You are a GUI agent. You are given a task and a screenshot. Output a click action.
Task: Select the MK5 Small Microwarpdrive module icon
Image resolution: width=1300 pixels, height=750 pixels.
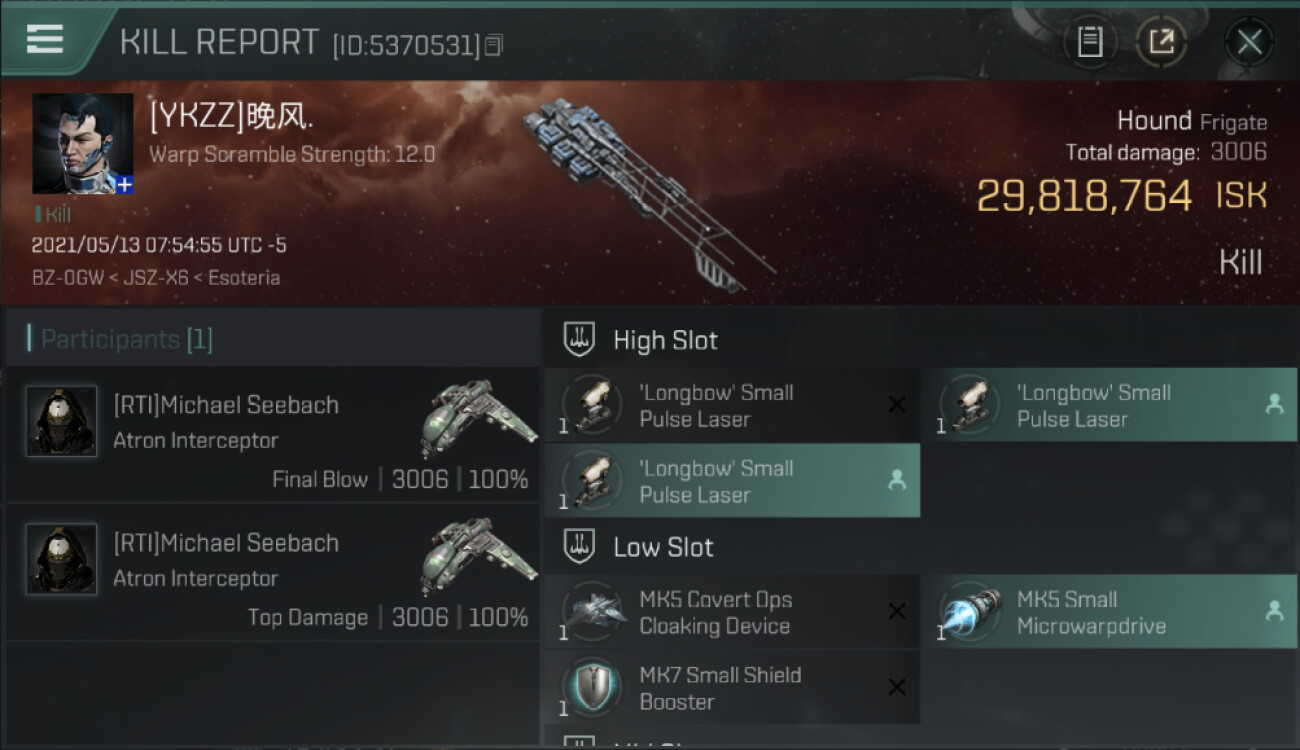tap(969, 610)
